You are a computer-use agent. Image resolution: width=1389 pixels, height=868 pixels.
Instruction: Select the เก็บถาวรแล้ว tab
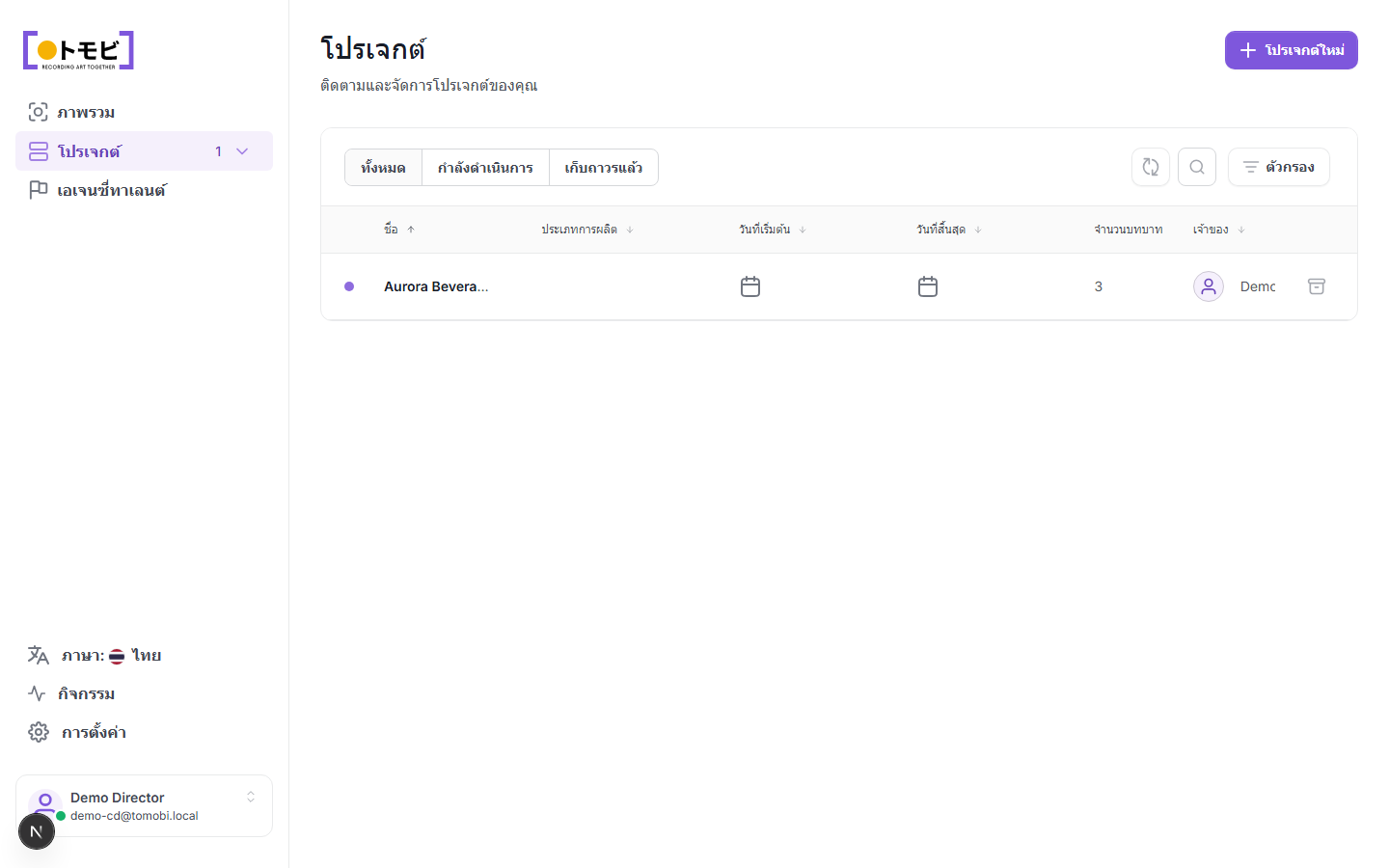(x=604, y=168)
